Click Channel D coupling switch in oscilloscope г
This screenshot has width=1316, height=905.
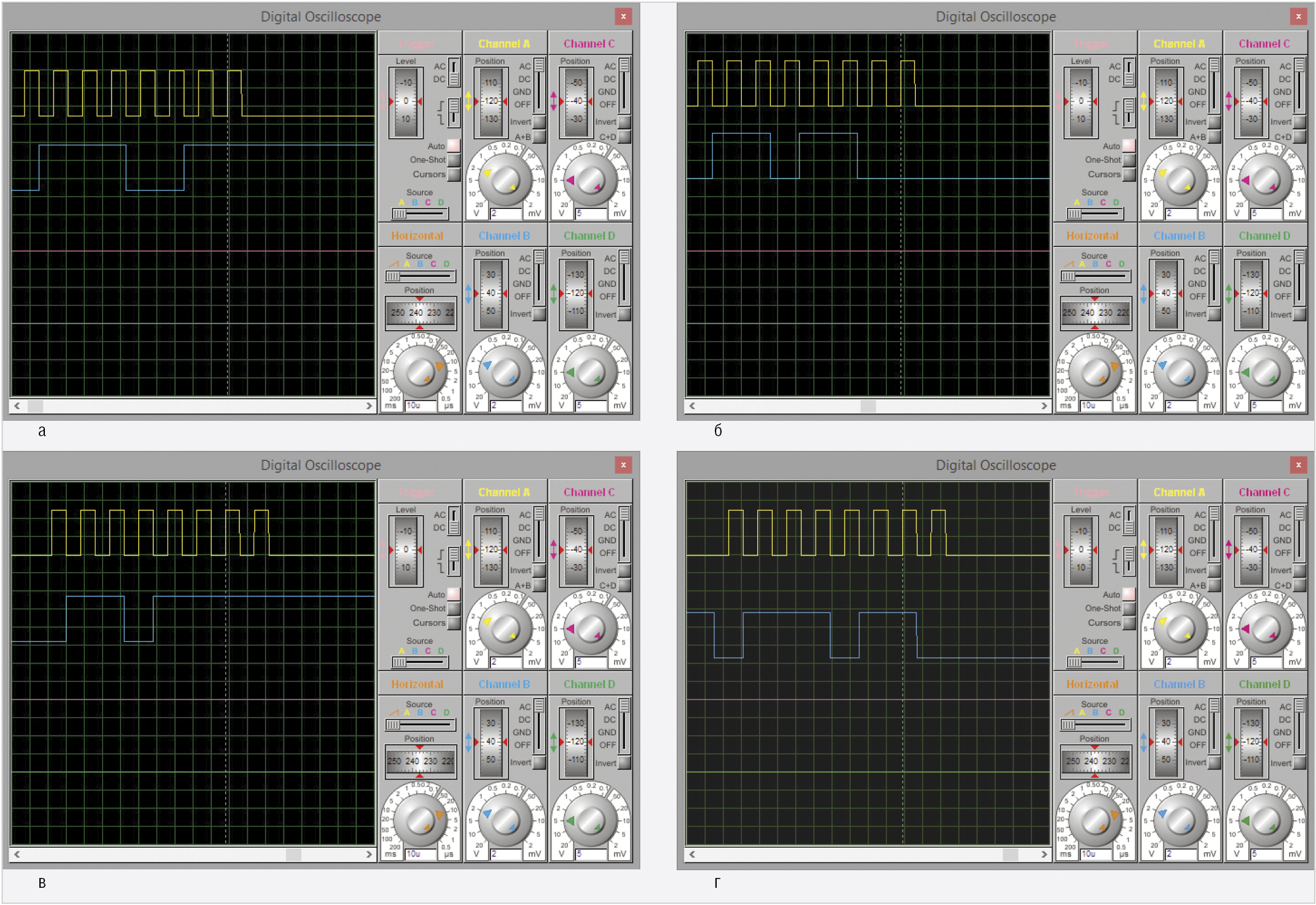click(1299, 726)
